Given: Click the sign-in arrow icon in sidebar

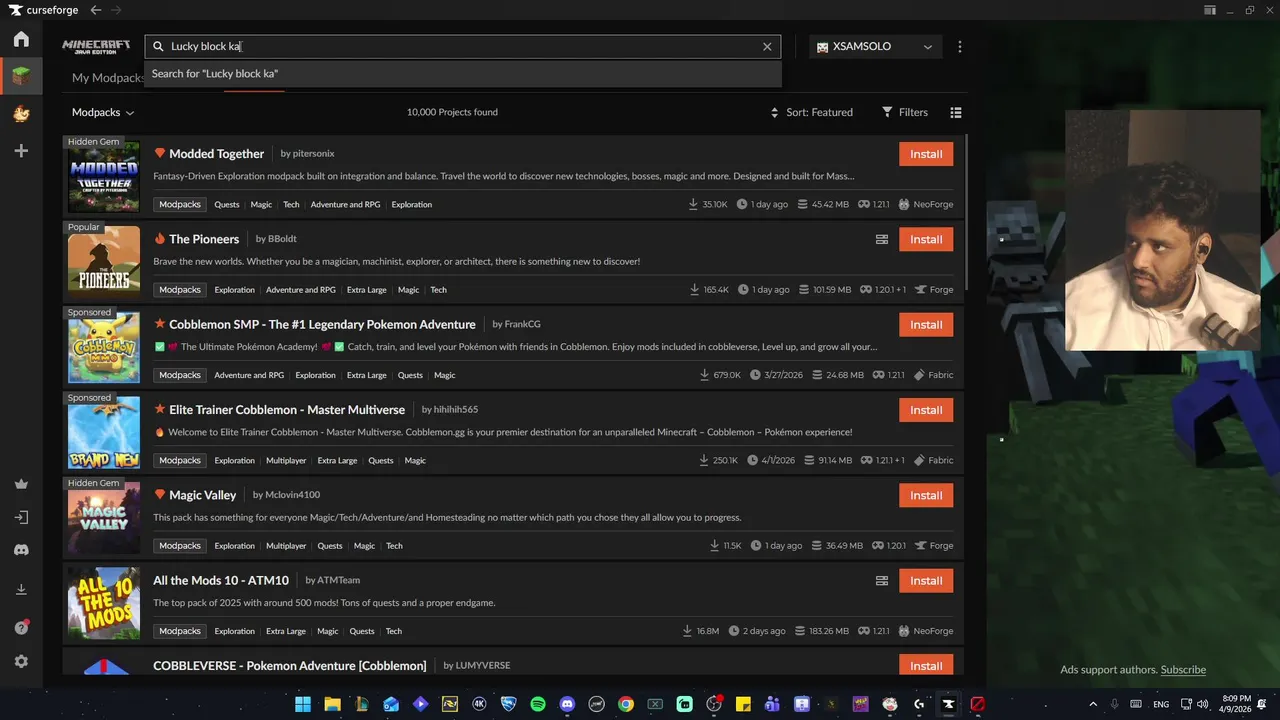Looking at the screenshot, I should pyautogui.click(x=21, y=517).
